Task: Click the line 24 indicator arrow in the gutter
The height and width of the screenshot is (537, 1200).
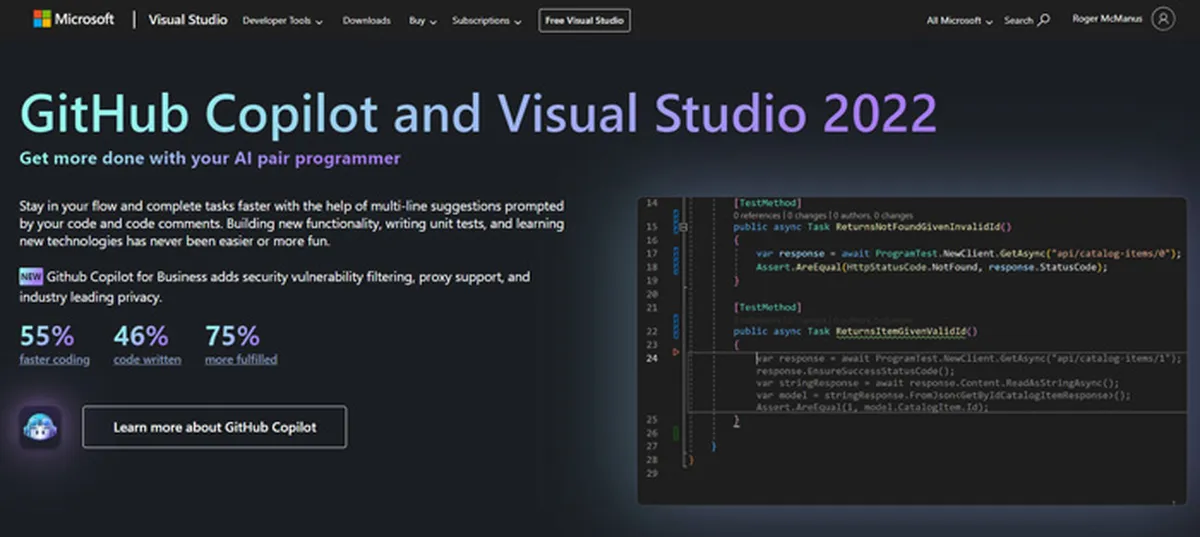Action: pyautogui.click(x=677, y=352)
